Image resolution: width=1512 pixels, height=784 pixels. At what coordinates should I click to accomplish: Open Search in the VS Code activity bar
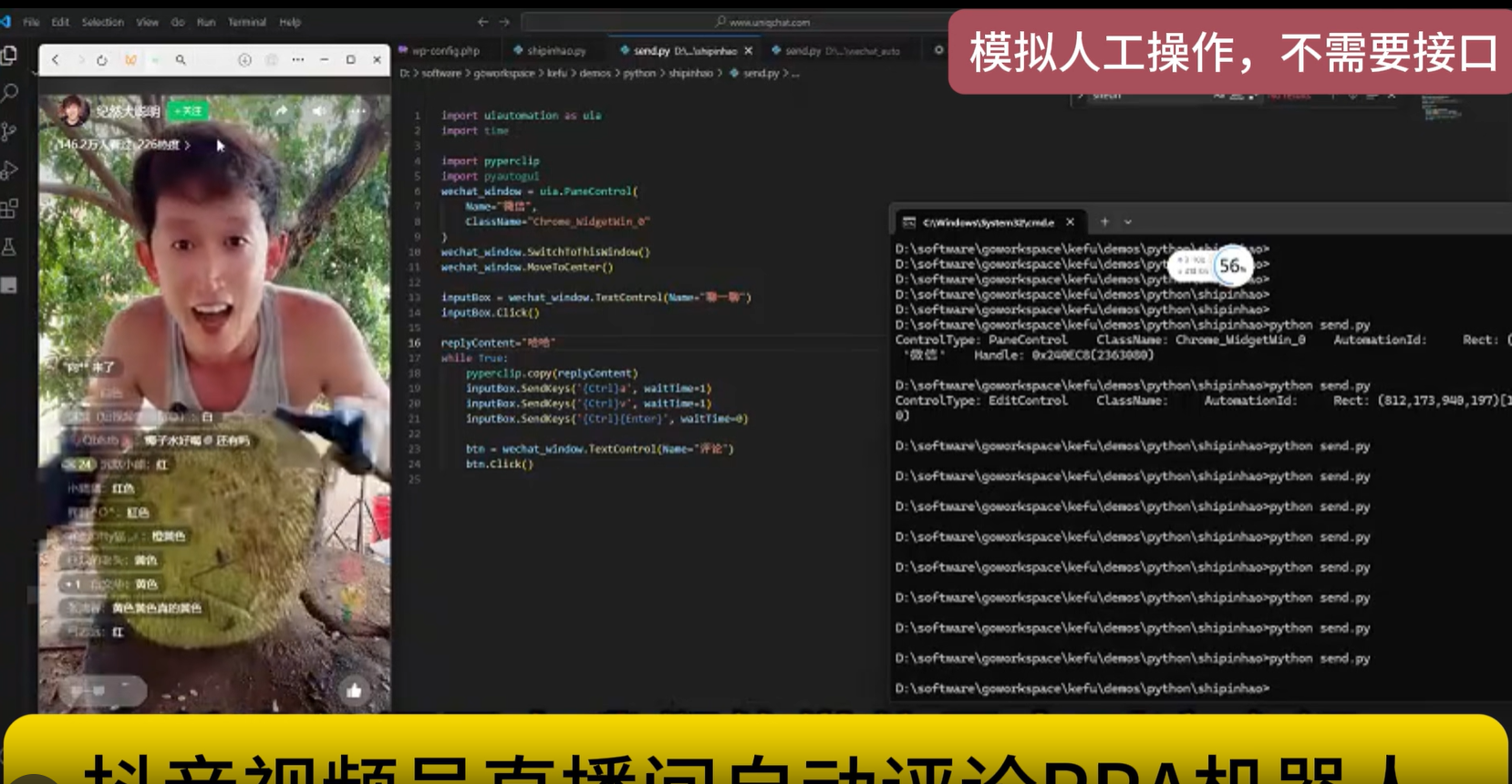[10, 93]
